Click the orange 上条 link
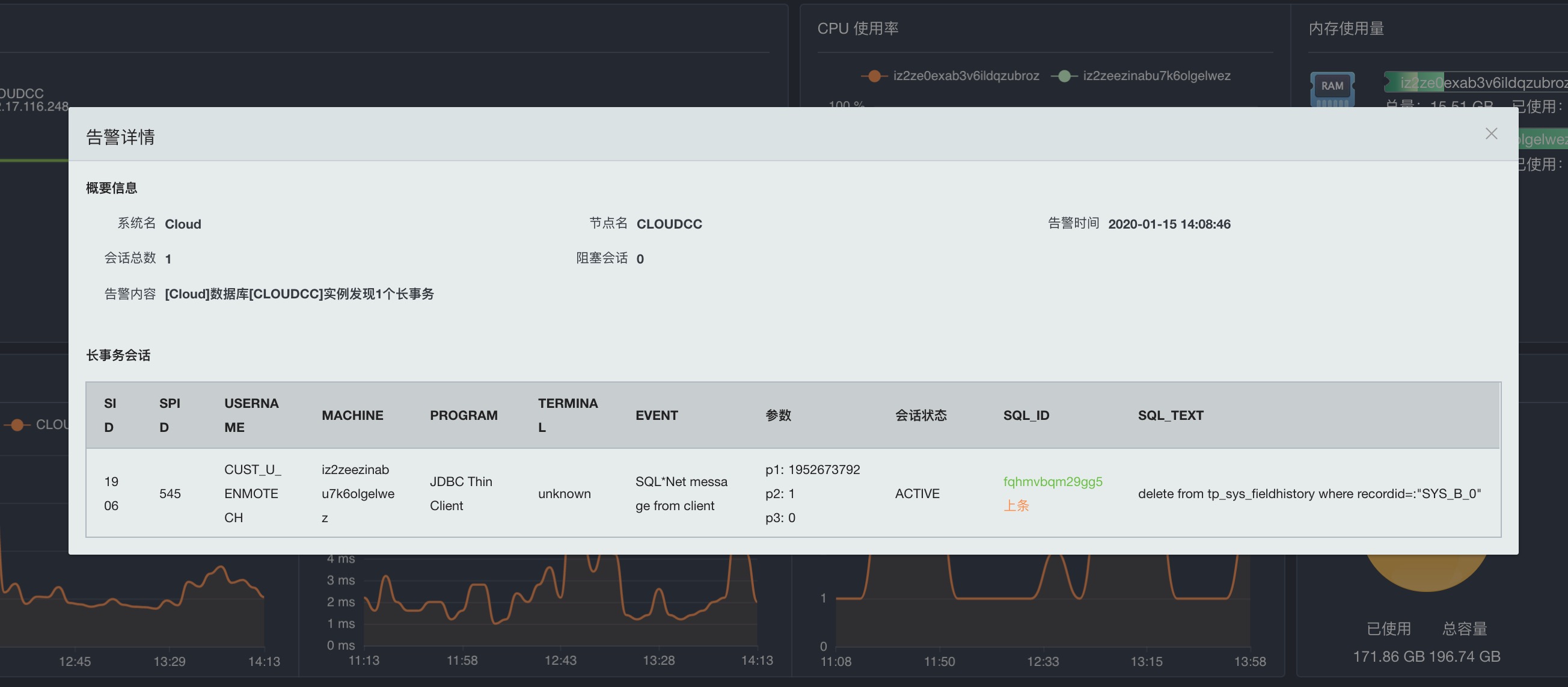The height and width of the screenshot is (687, 1568). [x=1015, y=505]
